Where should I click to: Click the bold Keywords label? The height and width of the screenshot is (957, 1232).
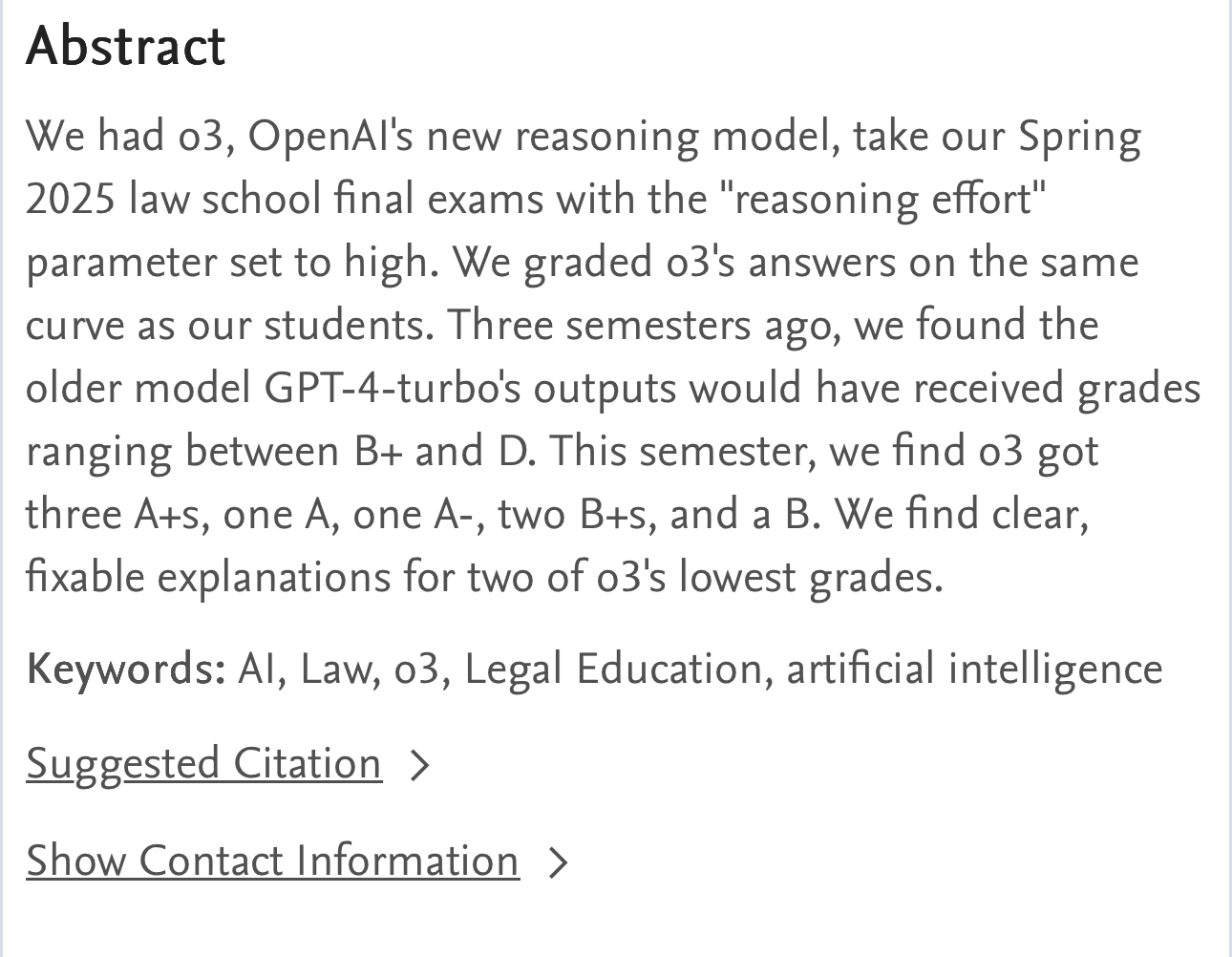click(x=125, y=669)
